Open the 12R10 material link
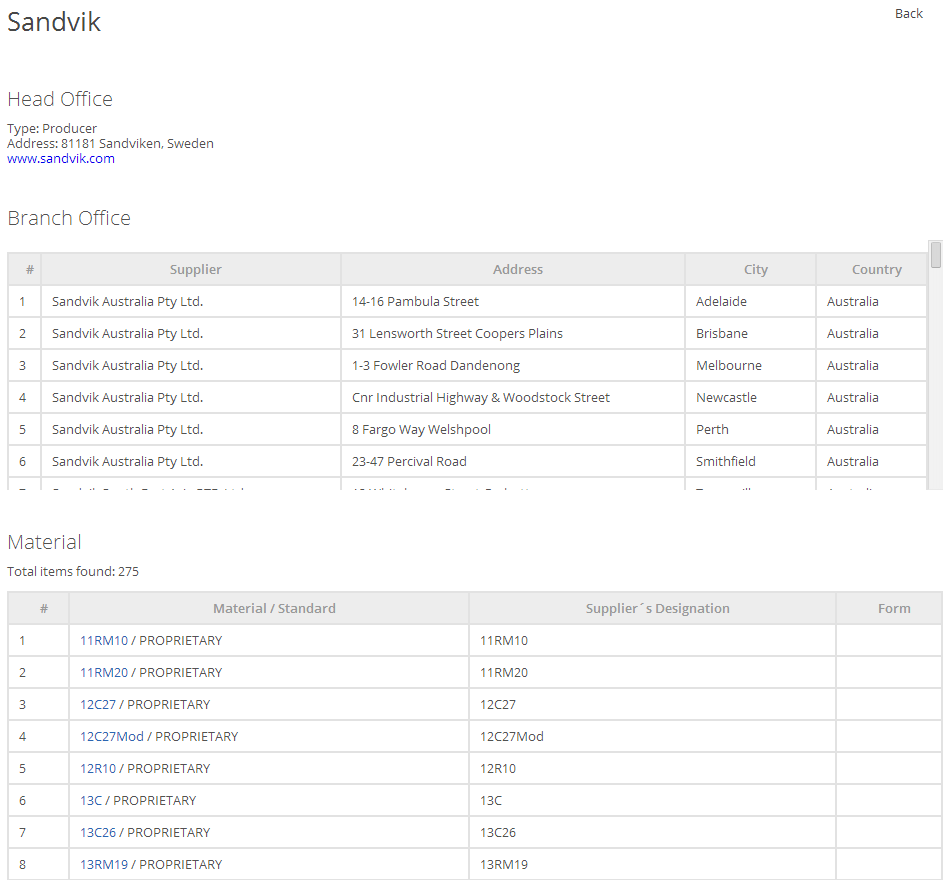949x880 pixels. tap(98, 769)
